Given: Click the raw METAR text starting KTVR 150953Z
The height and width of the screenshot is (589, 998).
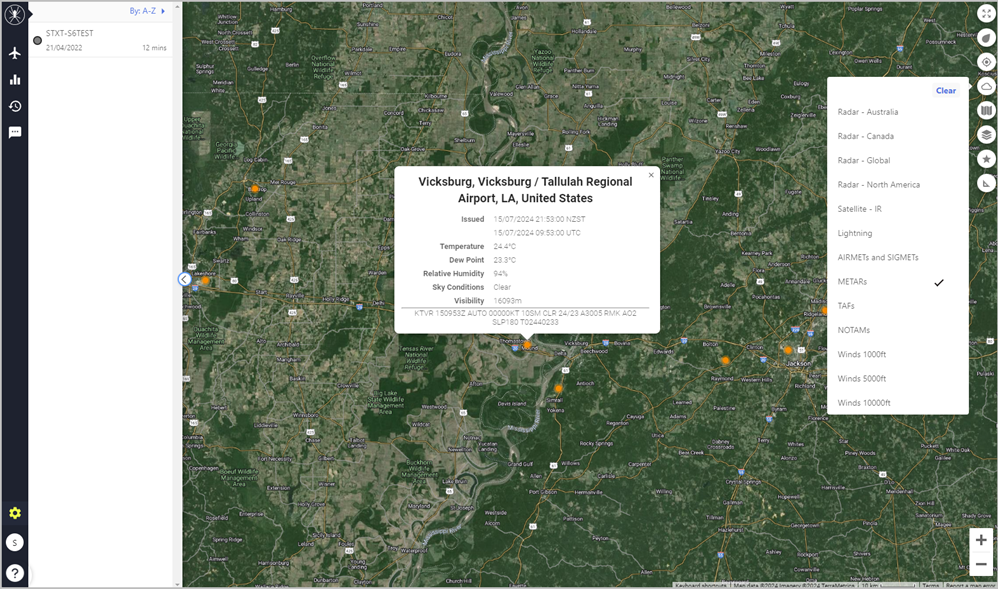Looking at the screenshot, I should point(525,318).
